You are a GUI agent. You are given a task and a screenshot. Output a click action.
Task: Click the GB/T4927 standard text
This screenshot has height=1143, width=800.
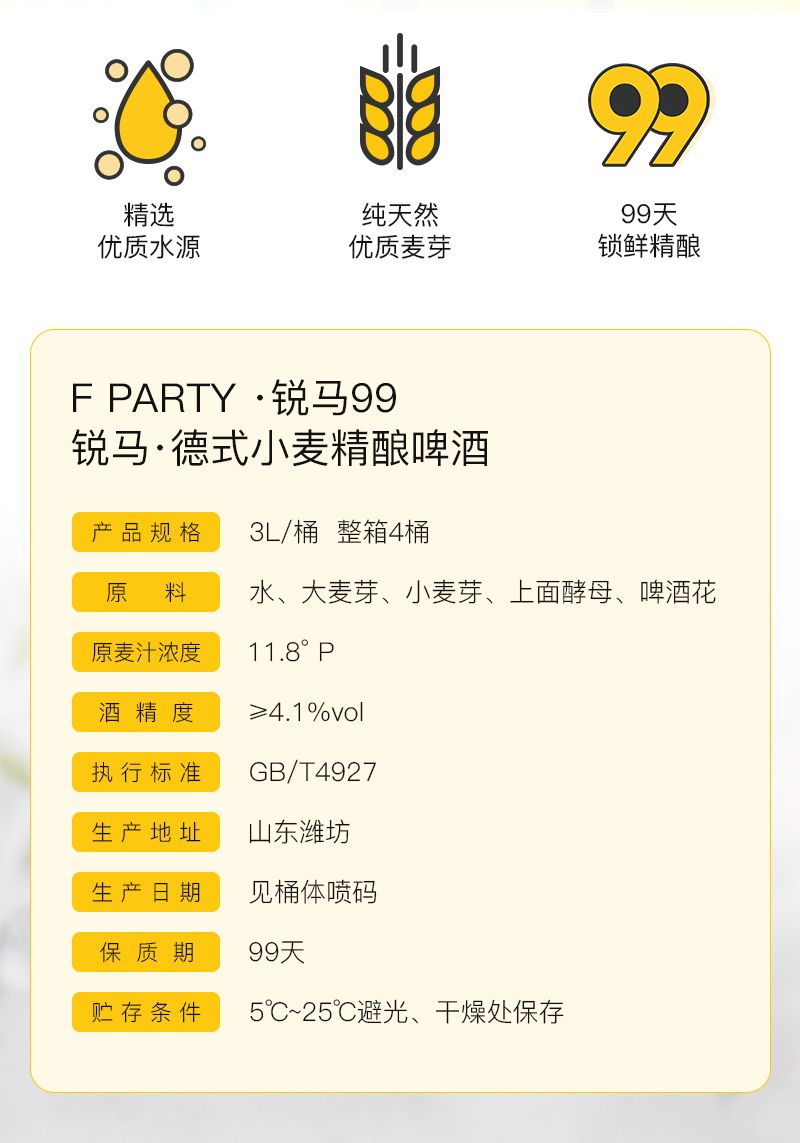[x=312, y=772]
